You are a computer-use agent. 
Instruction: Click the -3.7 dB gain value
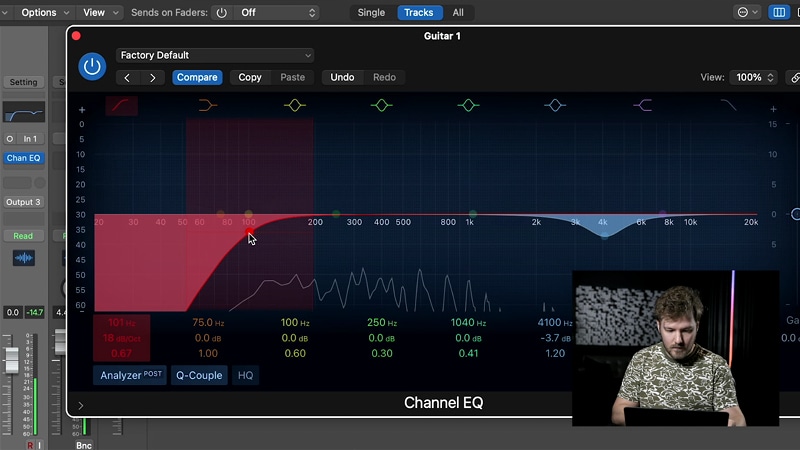[555, 338]
